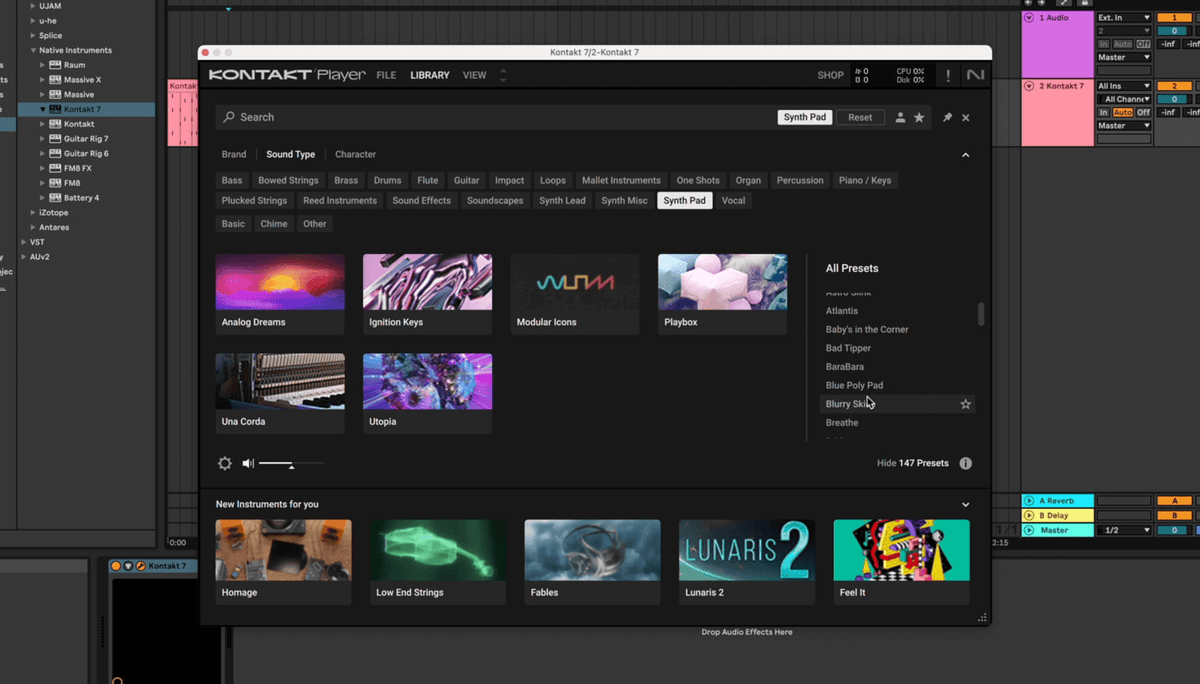Set track 2 monitor to Auto
The height and width of the screenshot is (684, 1200).
point(1122,113)
